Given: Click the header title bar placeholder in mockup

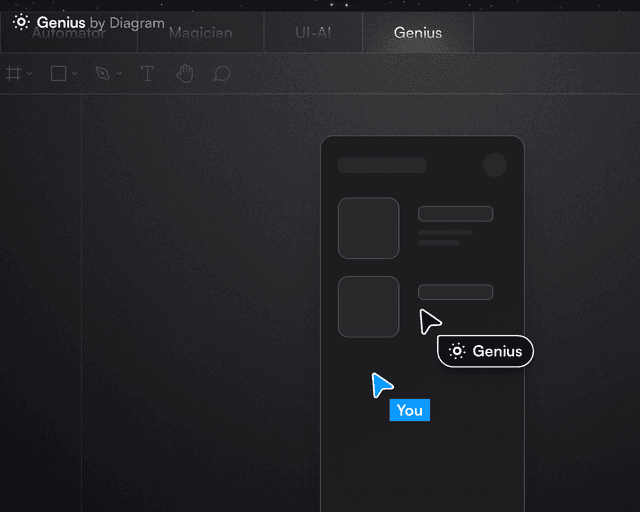Looking at the screenshot, I should click(x=382, y=165).
